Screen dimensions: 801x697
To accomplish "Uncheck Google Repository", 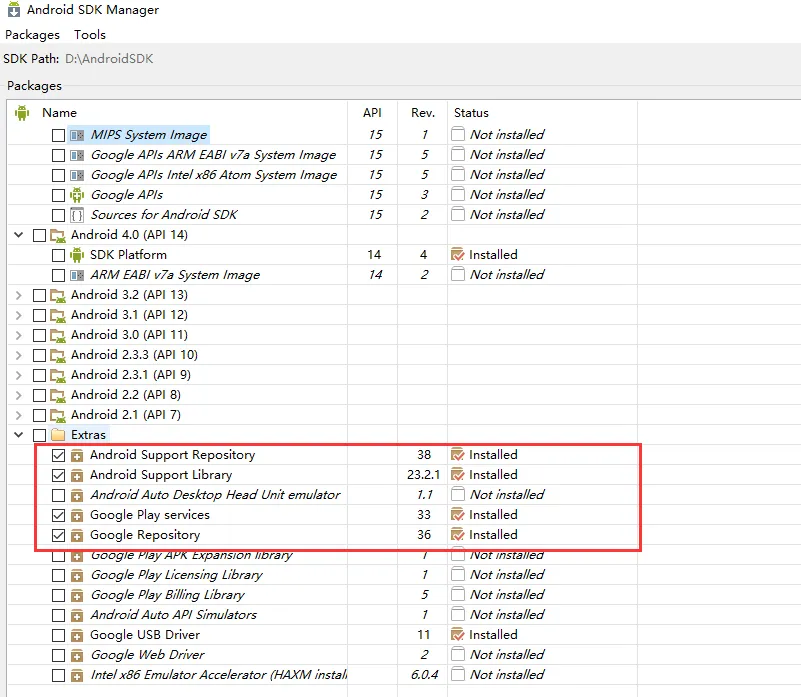I will click(x=58, y=535).
